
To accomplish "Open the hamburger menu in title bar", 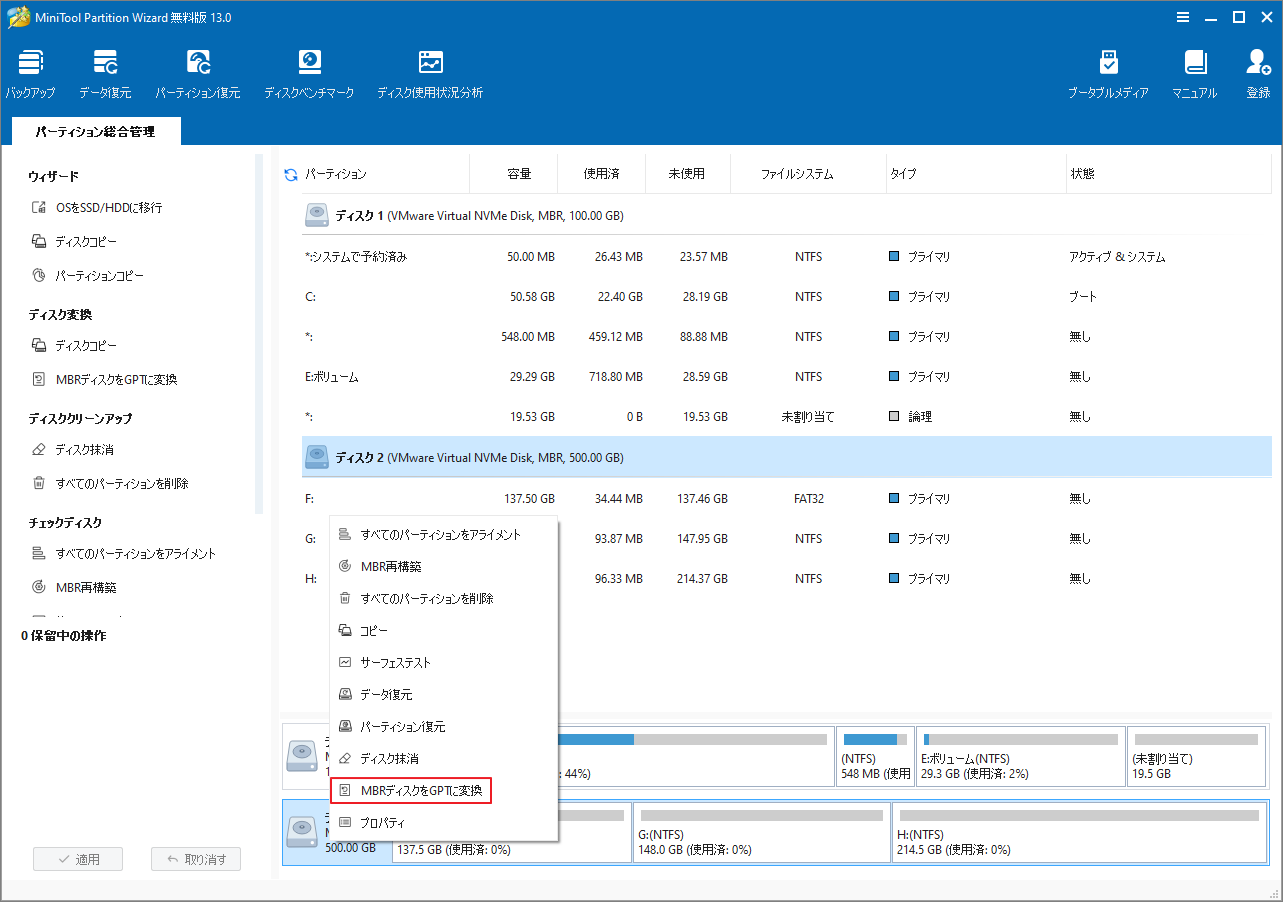I will click(1183, 17).
